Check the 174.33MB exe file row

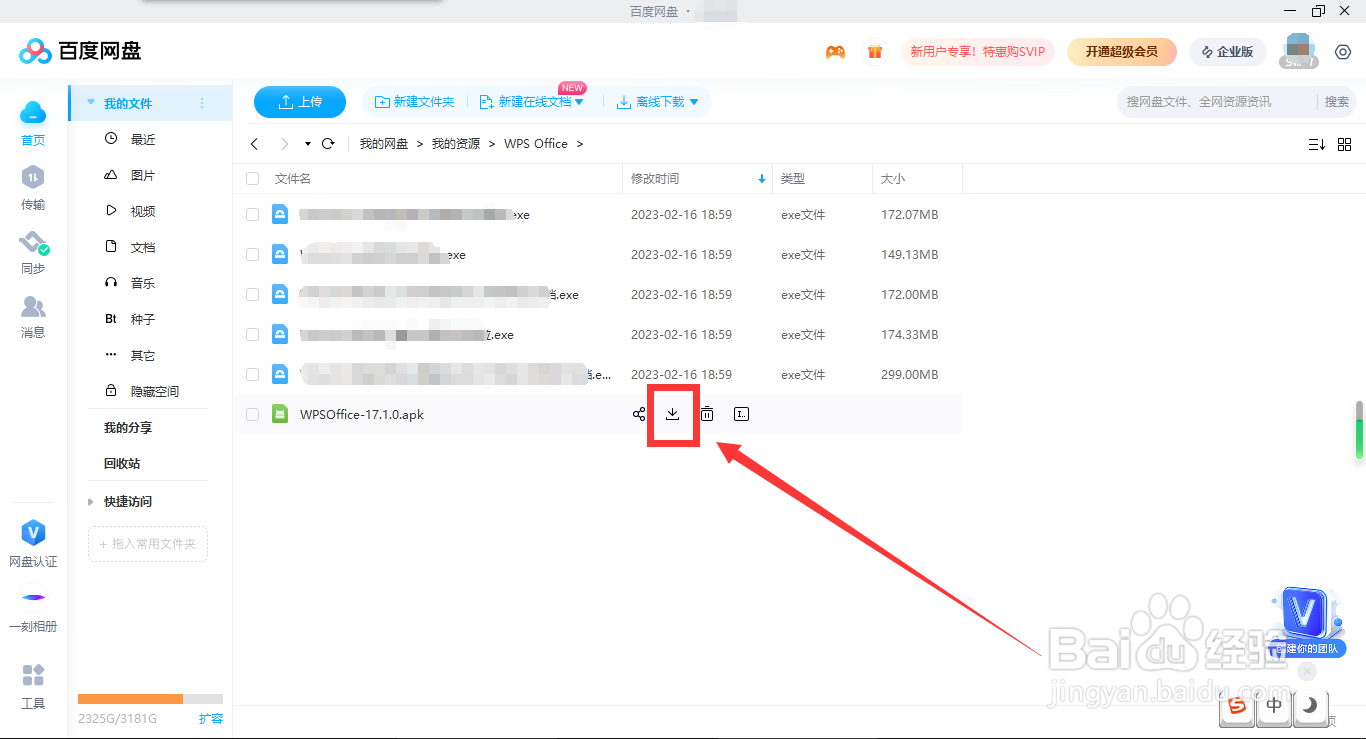tap(253, 335)
